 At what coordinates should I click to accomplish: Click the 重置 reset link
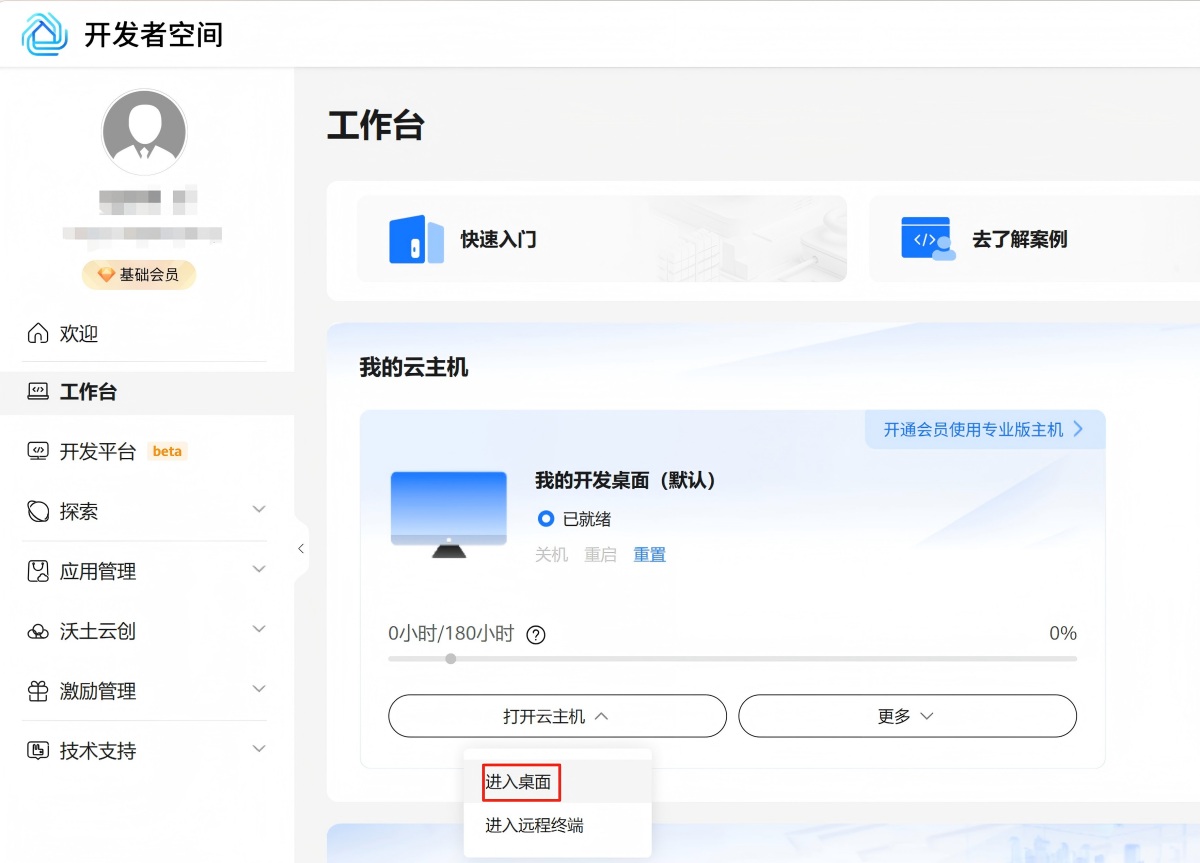649,554
